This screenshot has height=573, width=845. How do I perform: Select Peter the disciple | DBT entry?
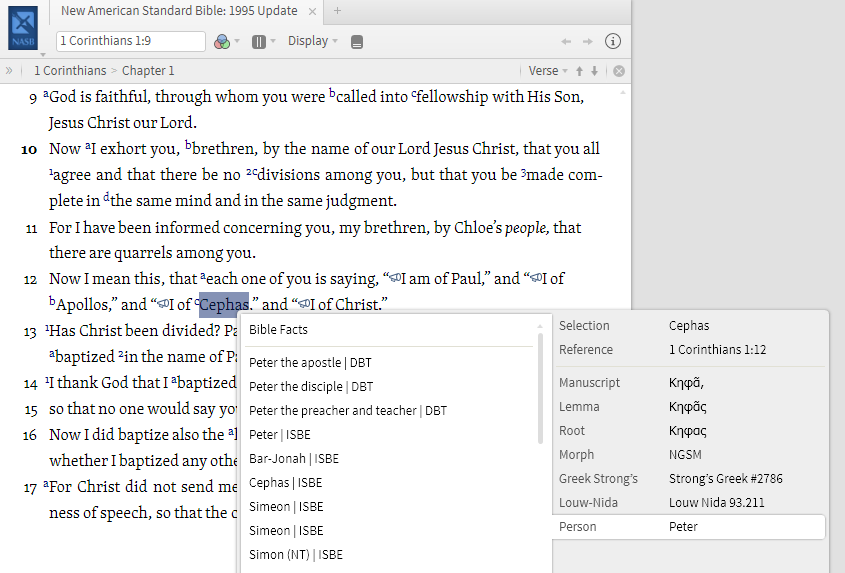point(311,386)
